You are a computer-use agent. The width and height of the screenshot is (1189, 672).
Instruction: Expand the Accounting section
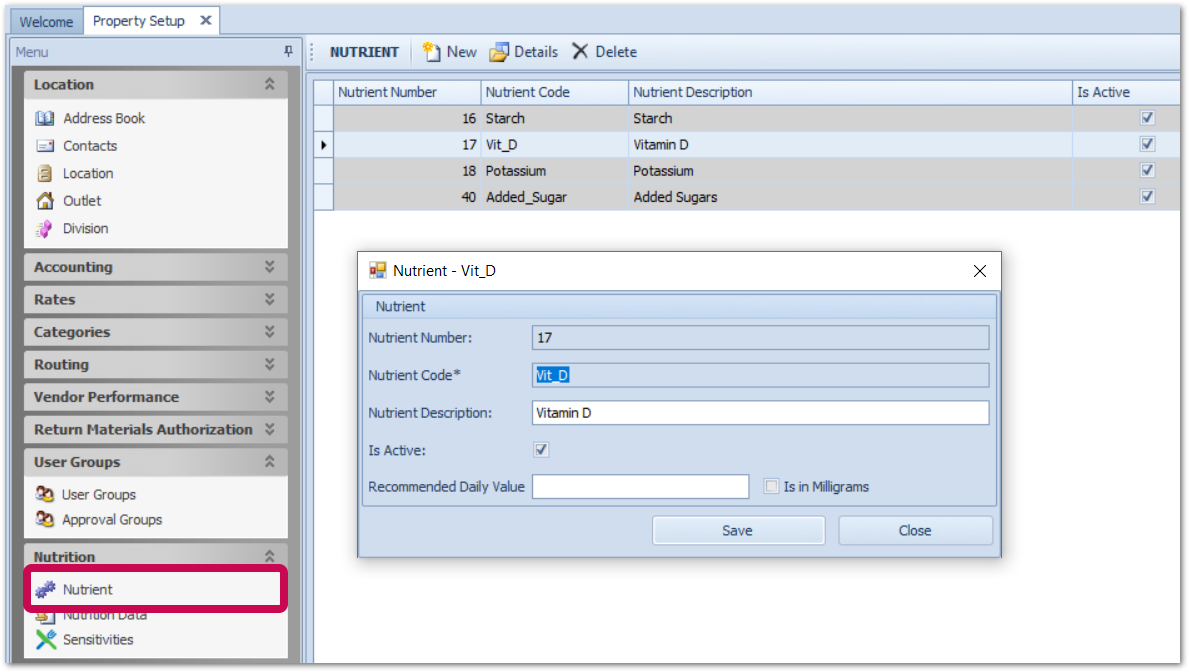pyautogui.click(x=269, y=267)
